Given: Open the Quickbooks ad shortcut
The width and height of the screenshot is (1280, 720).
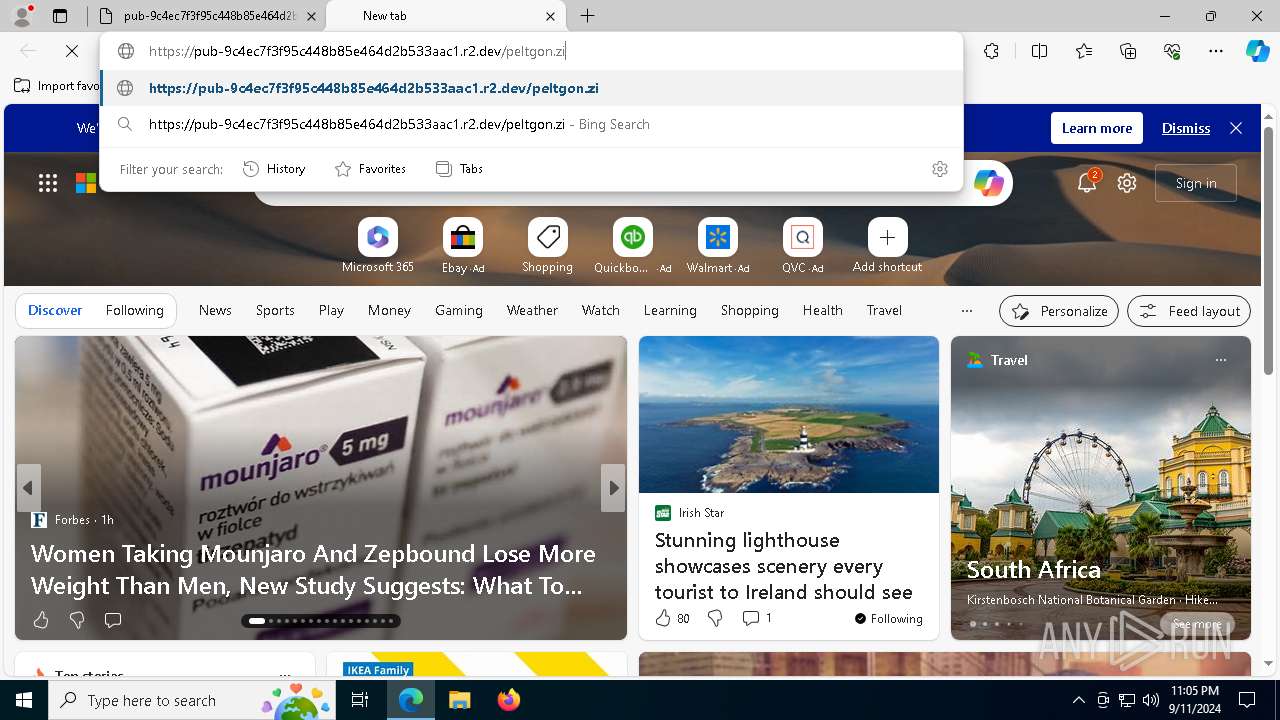Looking at the screenshot, I should point(633,246).
